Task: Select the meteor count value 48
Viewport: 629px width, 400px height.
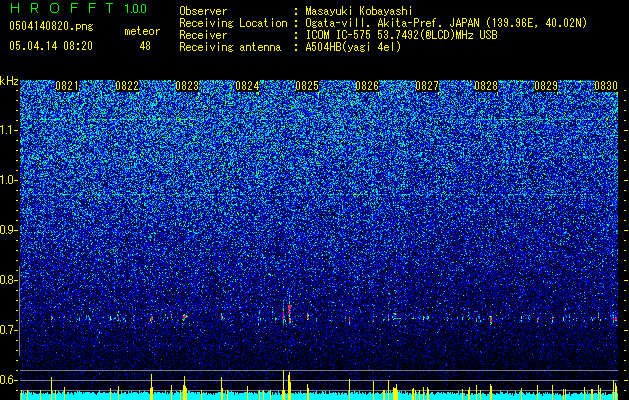Action: [x=145, y=46]
